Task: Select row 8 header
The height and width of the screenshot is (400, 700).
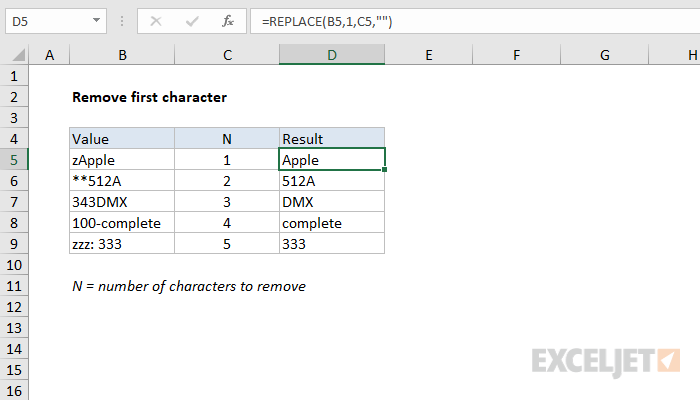Action: point(14,223)
